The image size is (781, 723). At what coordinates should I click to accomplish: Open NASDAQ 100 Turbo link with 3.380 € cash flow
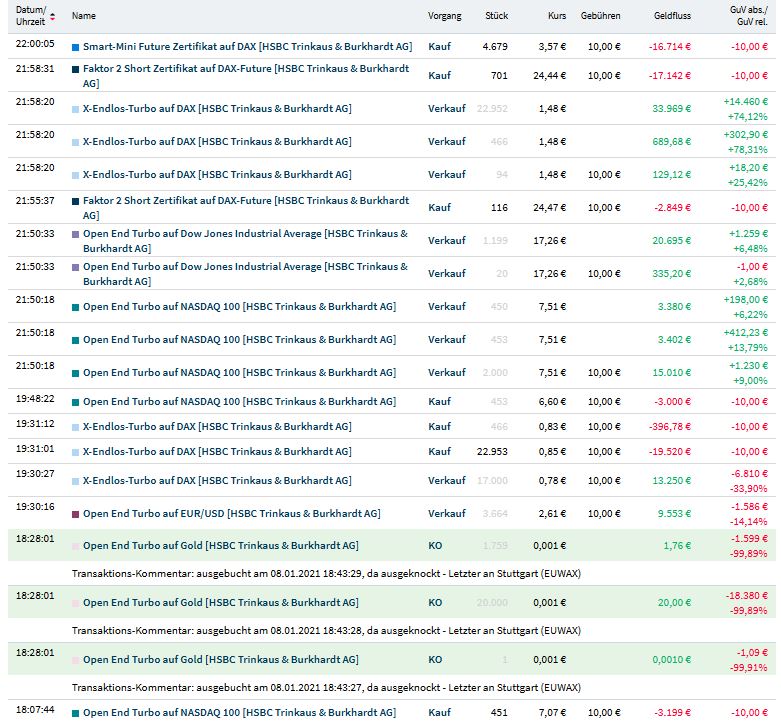click(x=240, y=307)
